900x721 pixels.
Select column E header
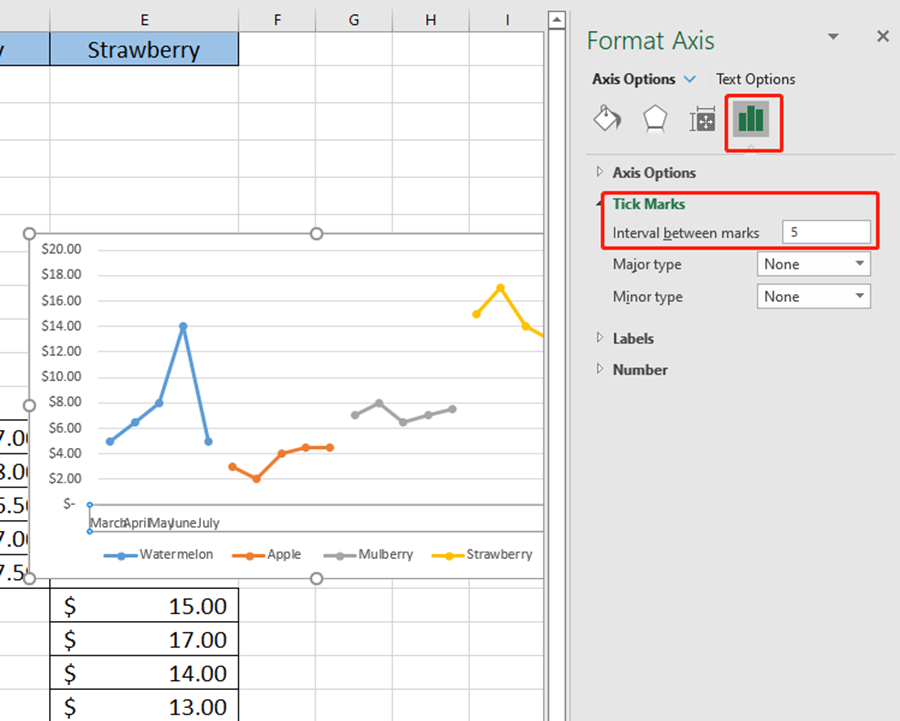144,20
